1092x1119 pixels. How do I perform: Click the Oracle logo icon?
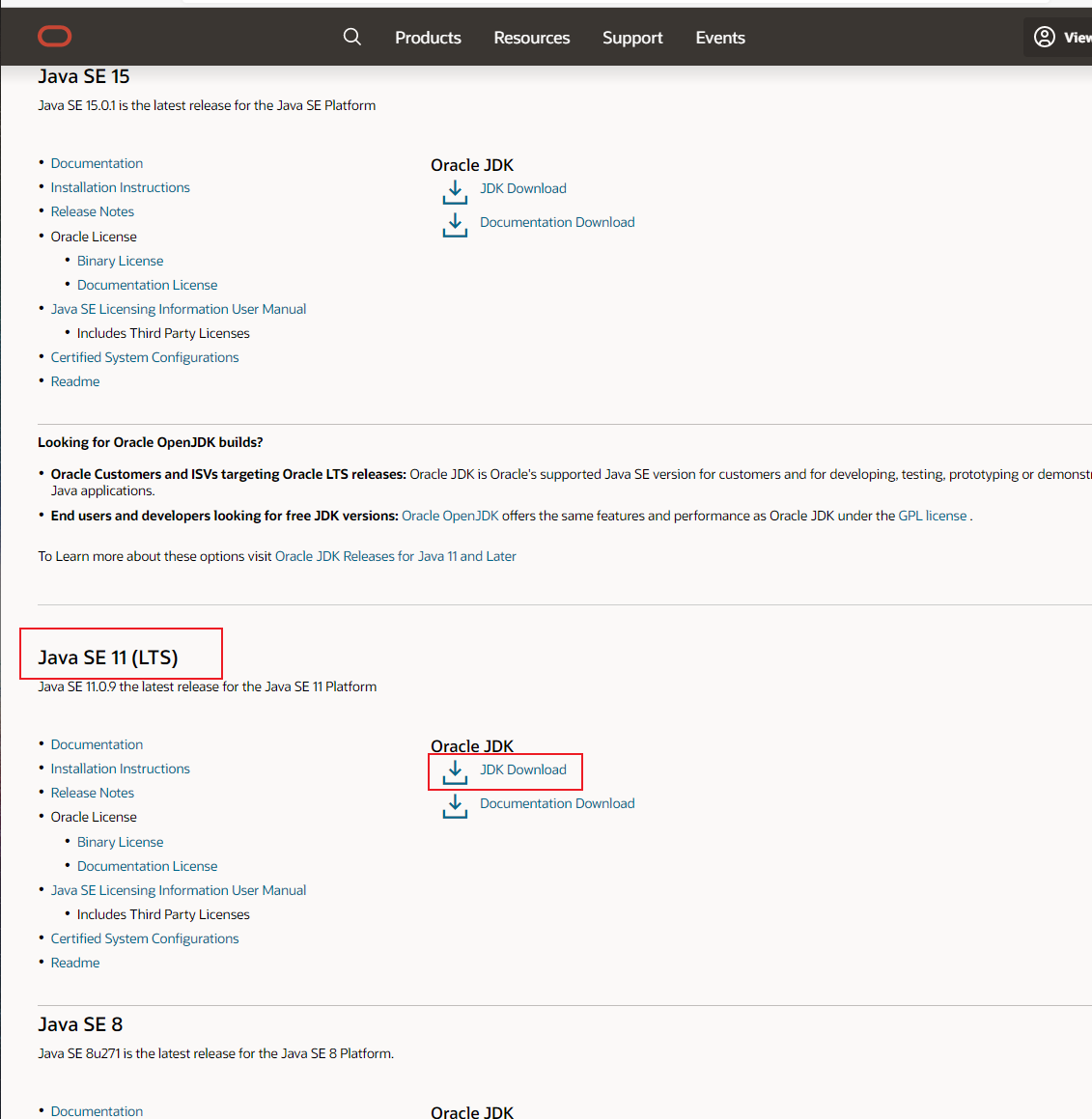[55, 37]
